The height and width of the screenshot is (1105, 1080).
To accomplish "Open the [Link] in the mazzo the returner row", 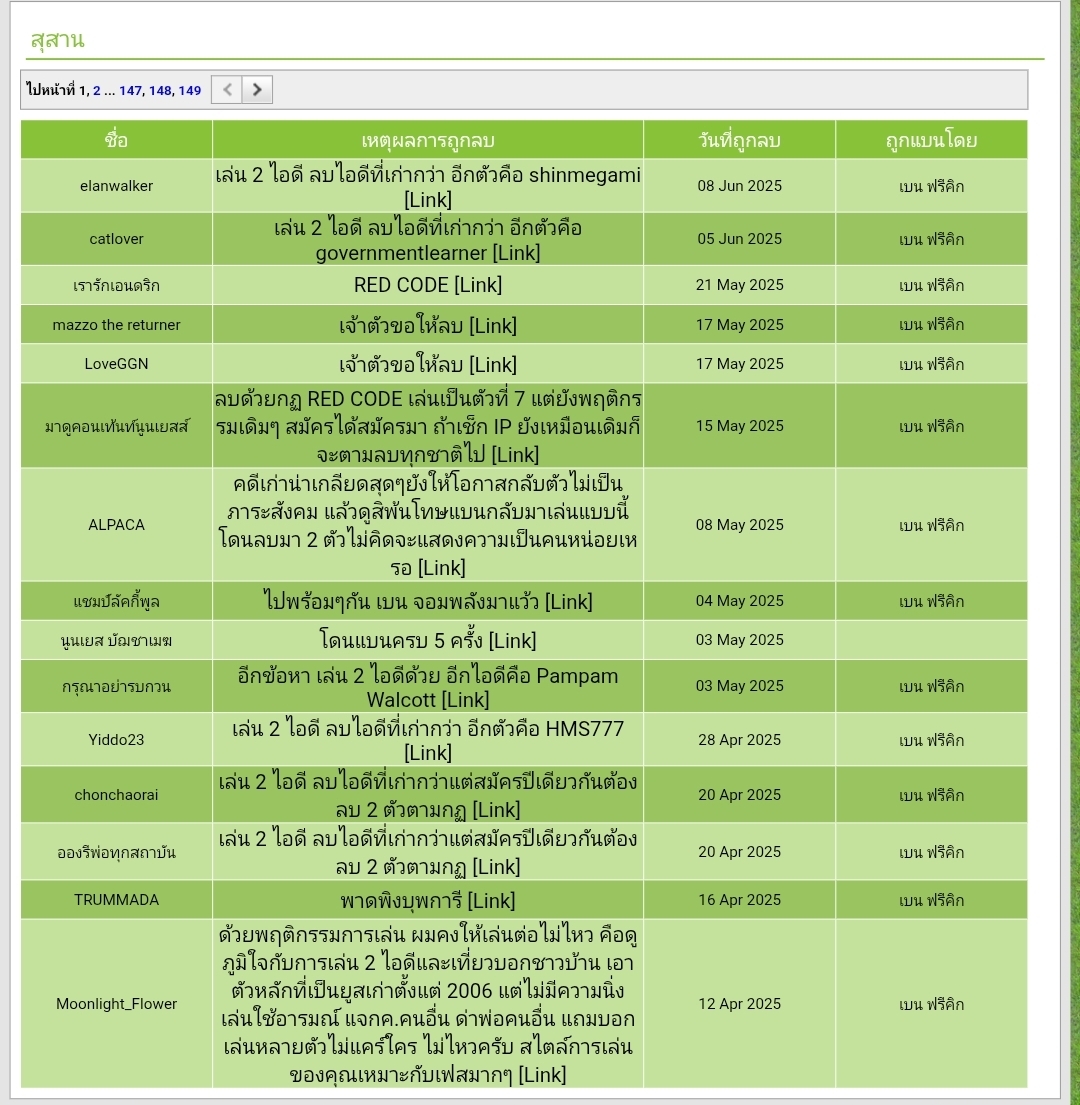I will (493, 326).
